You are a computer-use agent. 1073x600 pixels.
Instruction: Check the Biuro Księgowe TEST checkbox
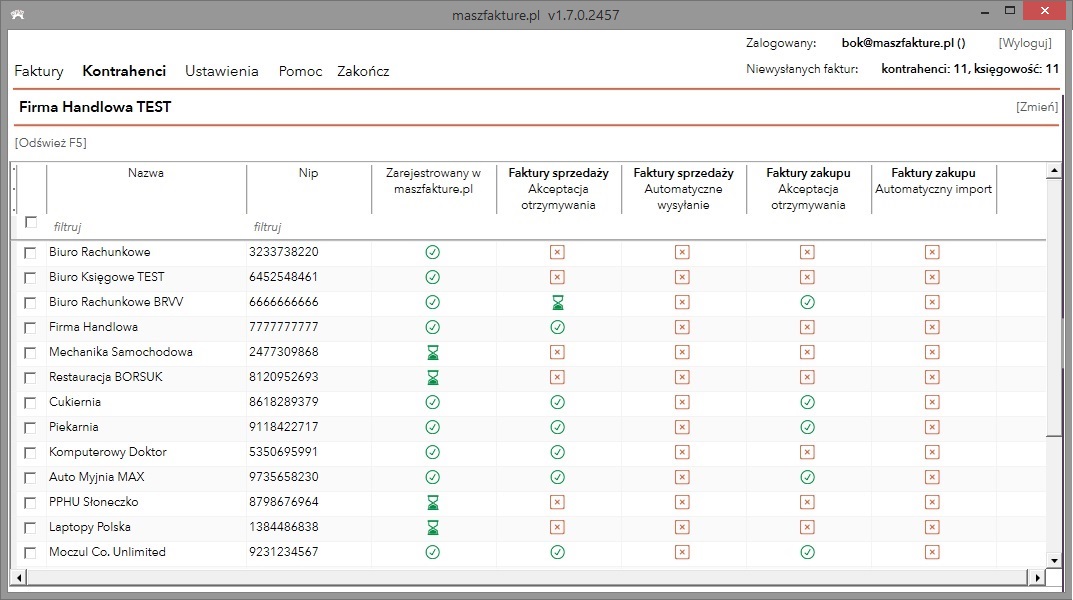[x=30, y=278]
